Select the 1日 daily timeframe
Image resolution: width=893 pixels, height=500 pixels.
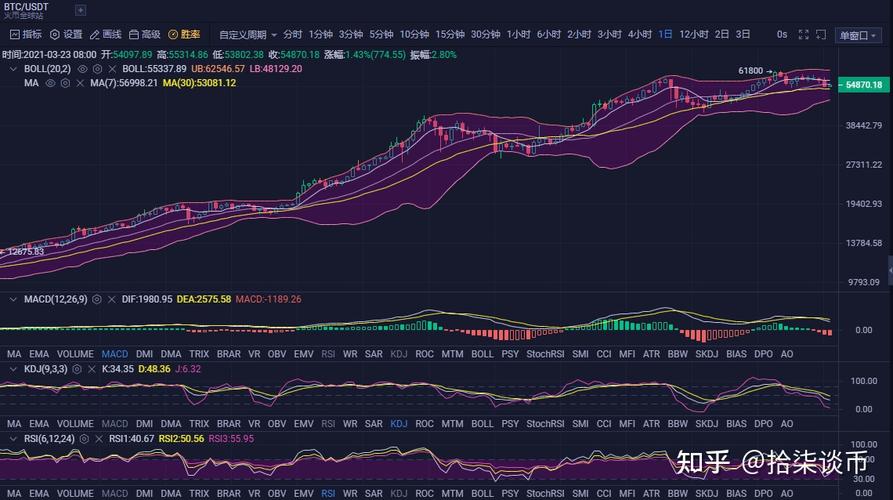click(x=665, y=35)
